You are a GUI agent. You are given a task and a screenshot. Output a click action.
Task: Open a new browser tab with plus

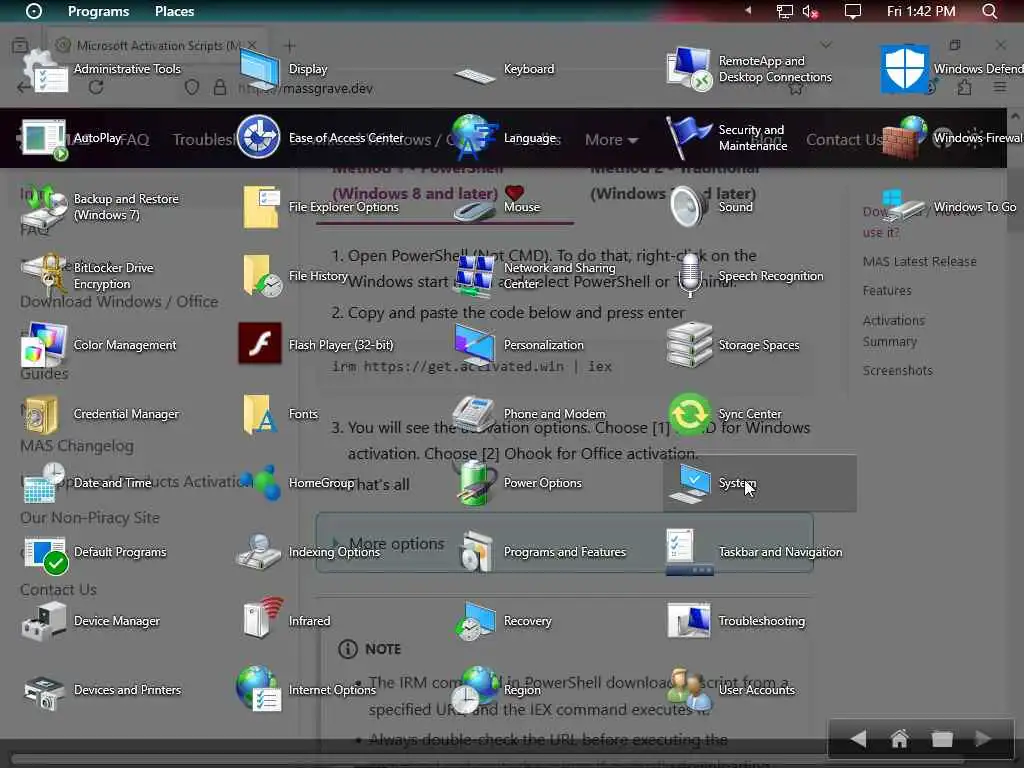coord(289,46)
